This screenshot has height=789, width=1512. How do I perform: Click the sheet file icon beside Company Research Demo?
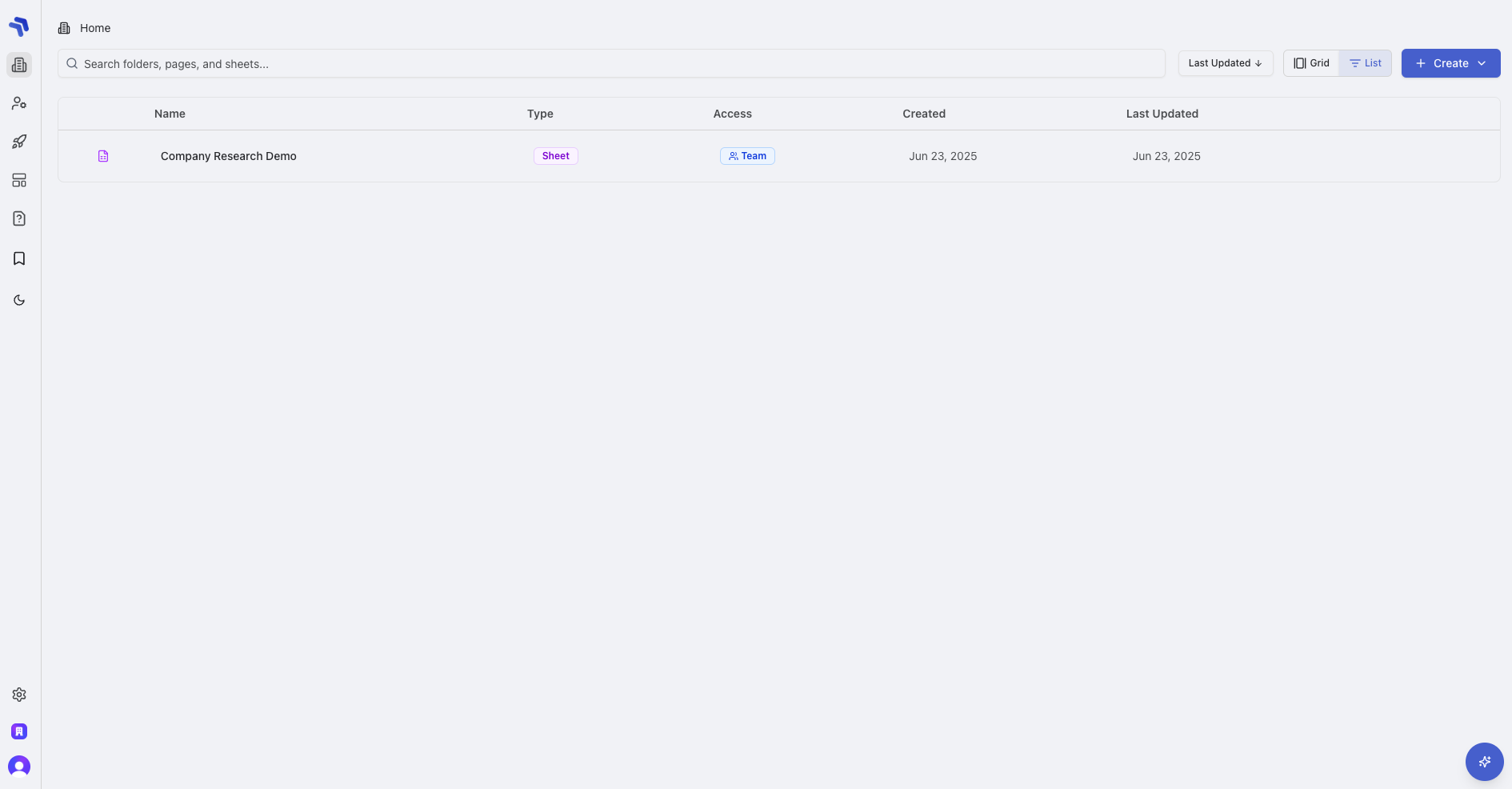(103, 156)
